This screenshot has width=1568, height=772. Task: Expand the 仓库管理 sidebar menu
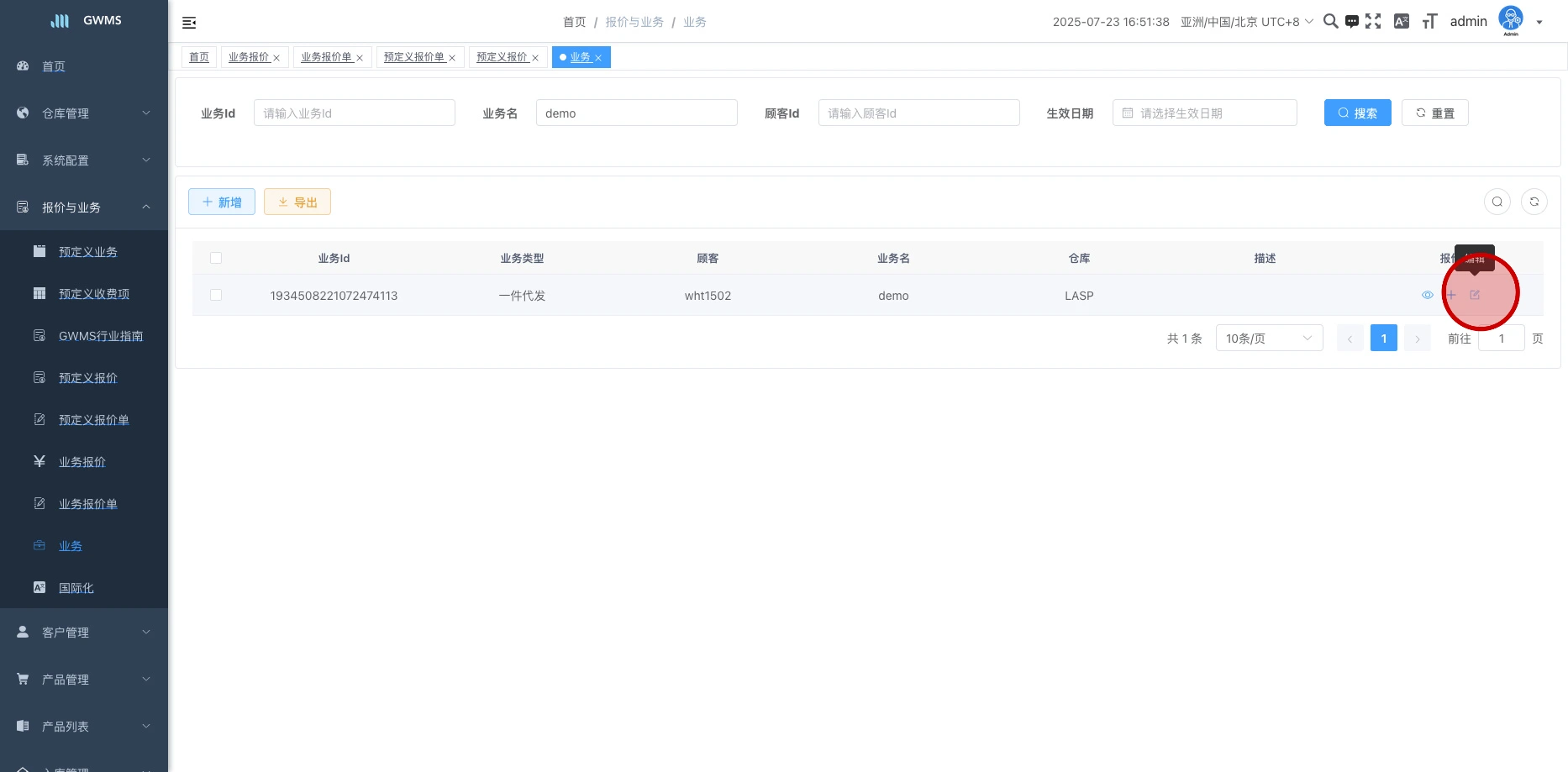[x=84, y=113]
